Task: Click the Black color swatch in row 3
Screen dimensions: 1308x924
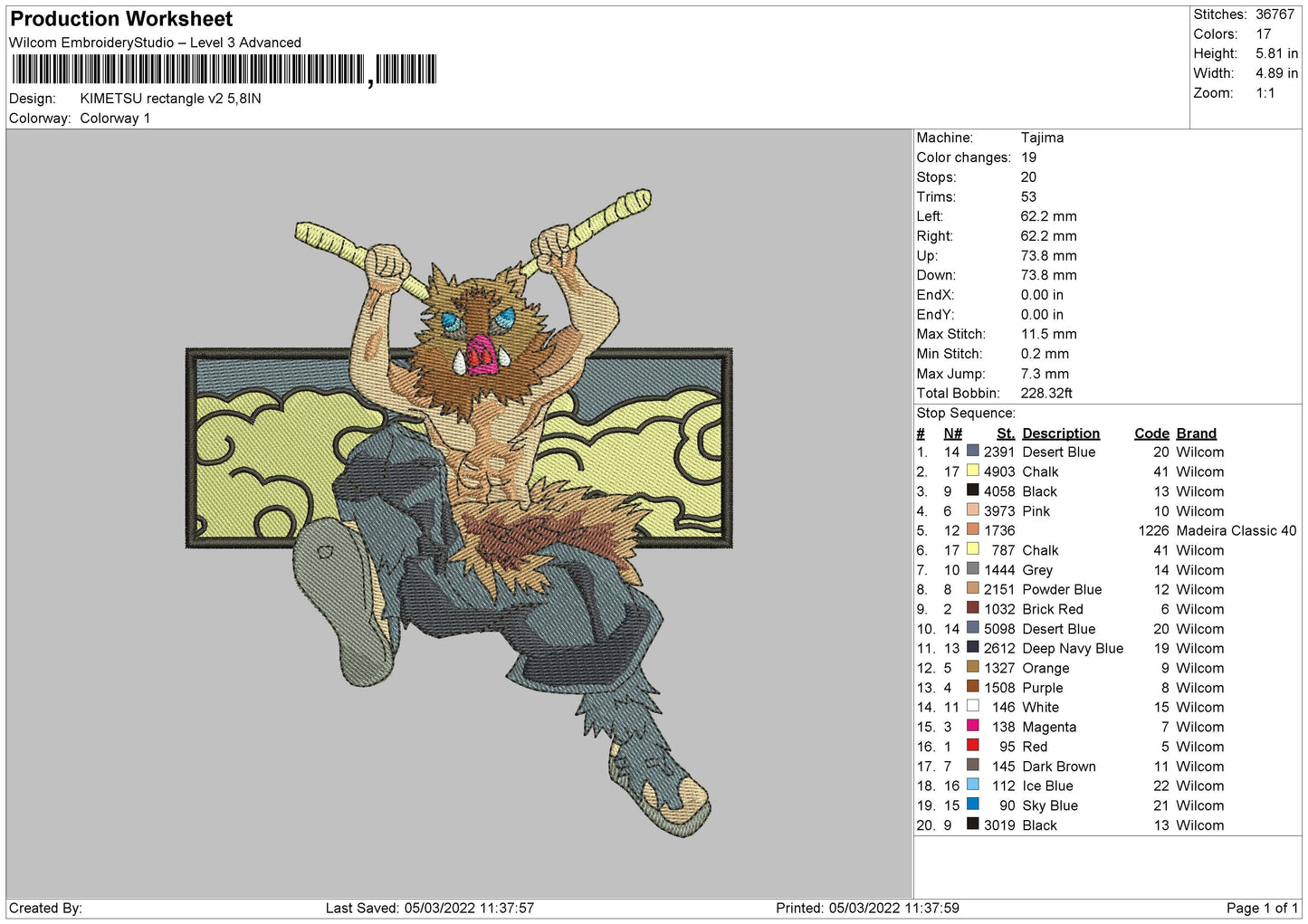Action: (x=973, y=491)
